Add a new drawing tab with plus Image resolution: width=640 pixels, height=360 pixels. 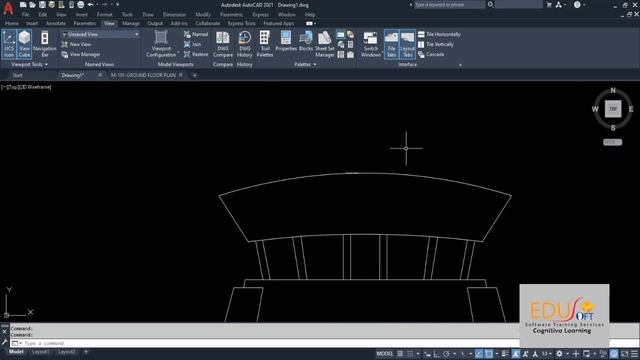pyautogui.click(x=194, y=75)
